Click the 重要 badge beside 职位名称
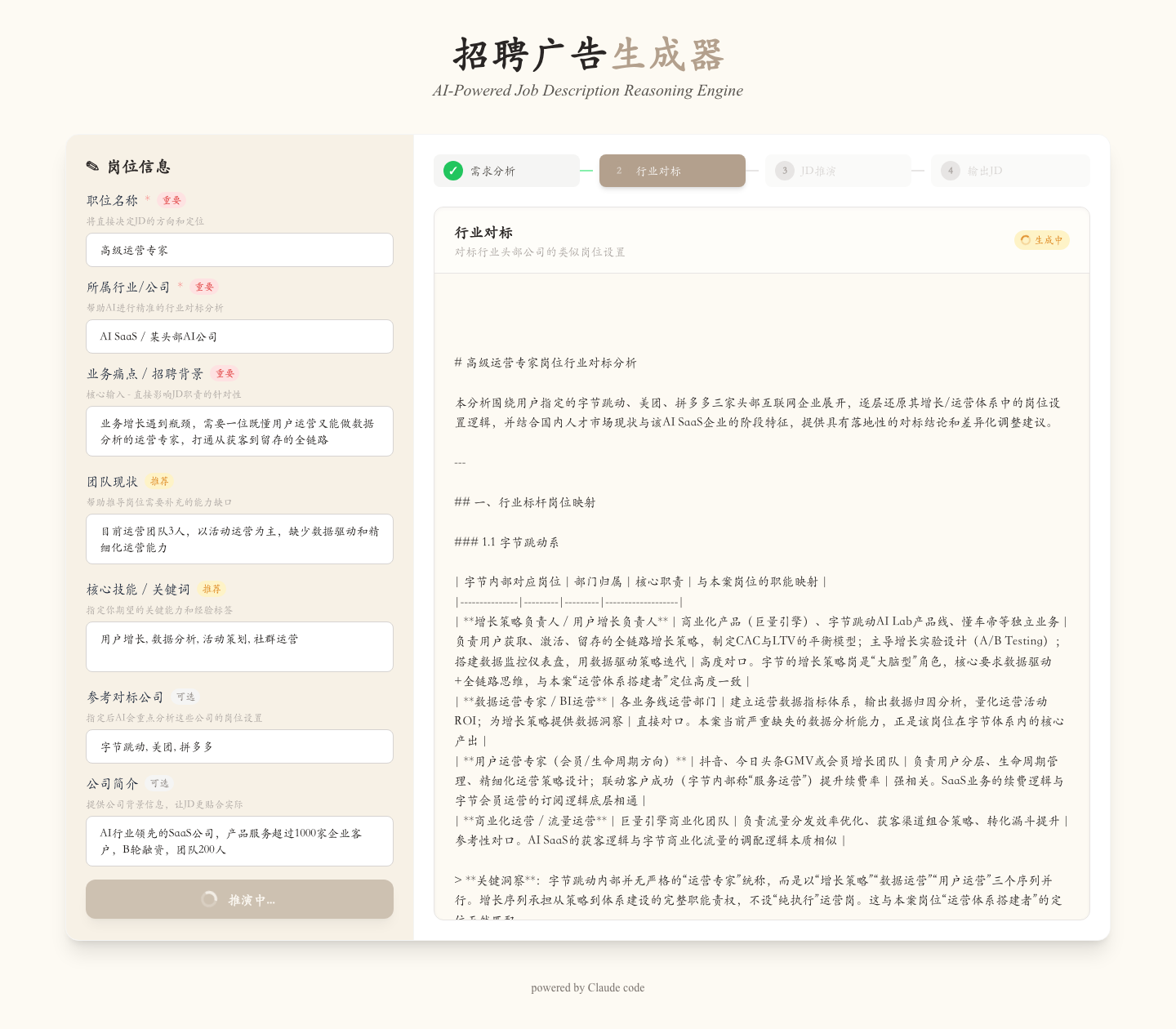The image size is (1176, 1029). pyautogui.click(x=171, y=200)
